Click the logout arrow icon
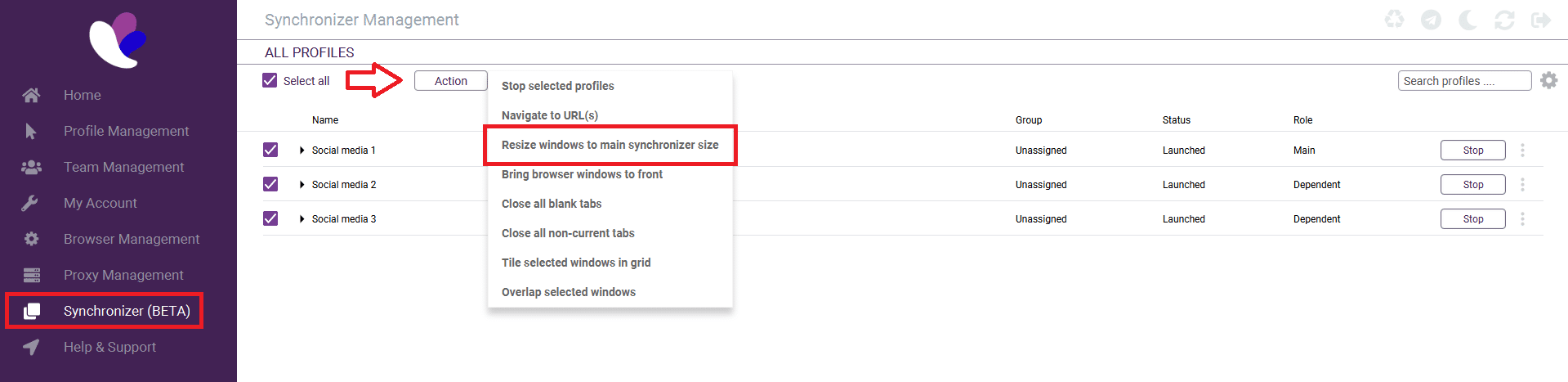Image resolution: width=1568 pixels, height=382 pixels. pos(1541,20)
